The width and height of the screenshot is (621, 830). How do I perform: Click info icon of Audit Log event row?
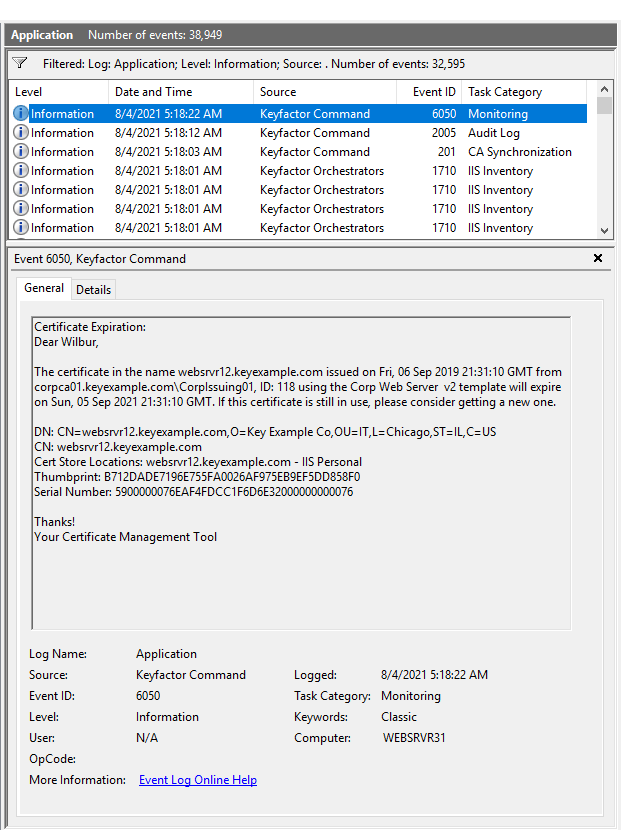coord(20,133)
